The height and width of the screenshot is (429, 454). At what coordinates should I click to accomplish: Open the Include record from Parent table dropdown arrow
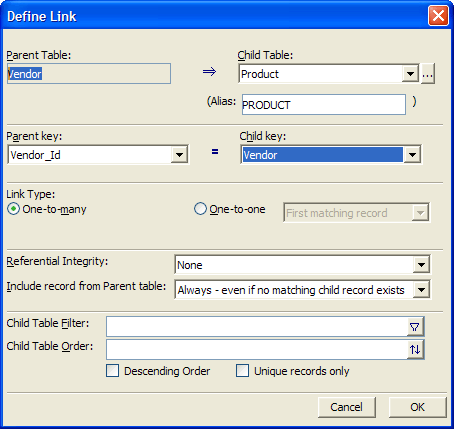421,290
